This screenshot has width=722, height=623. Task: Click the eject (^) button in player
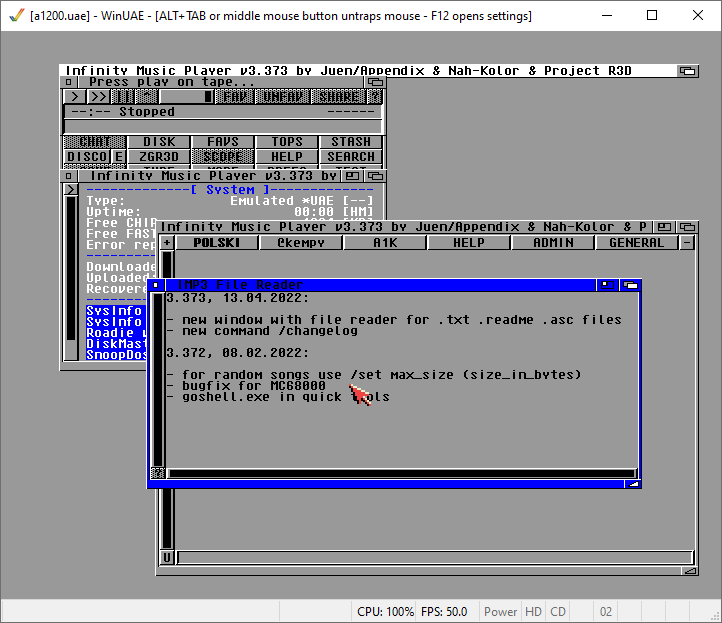pos(147,97)
